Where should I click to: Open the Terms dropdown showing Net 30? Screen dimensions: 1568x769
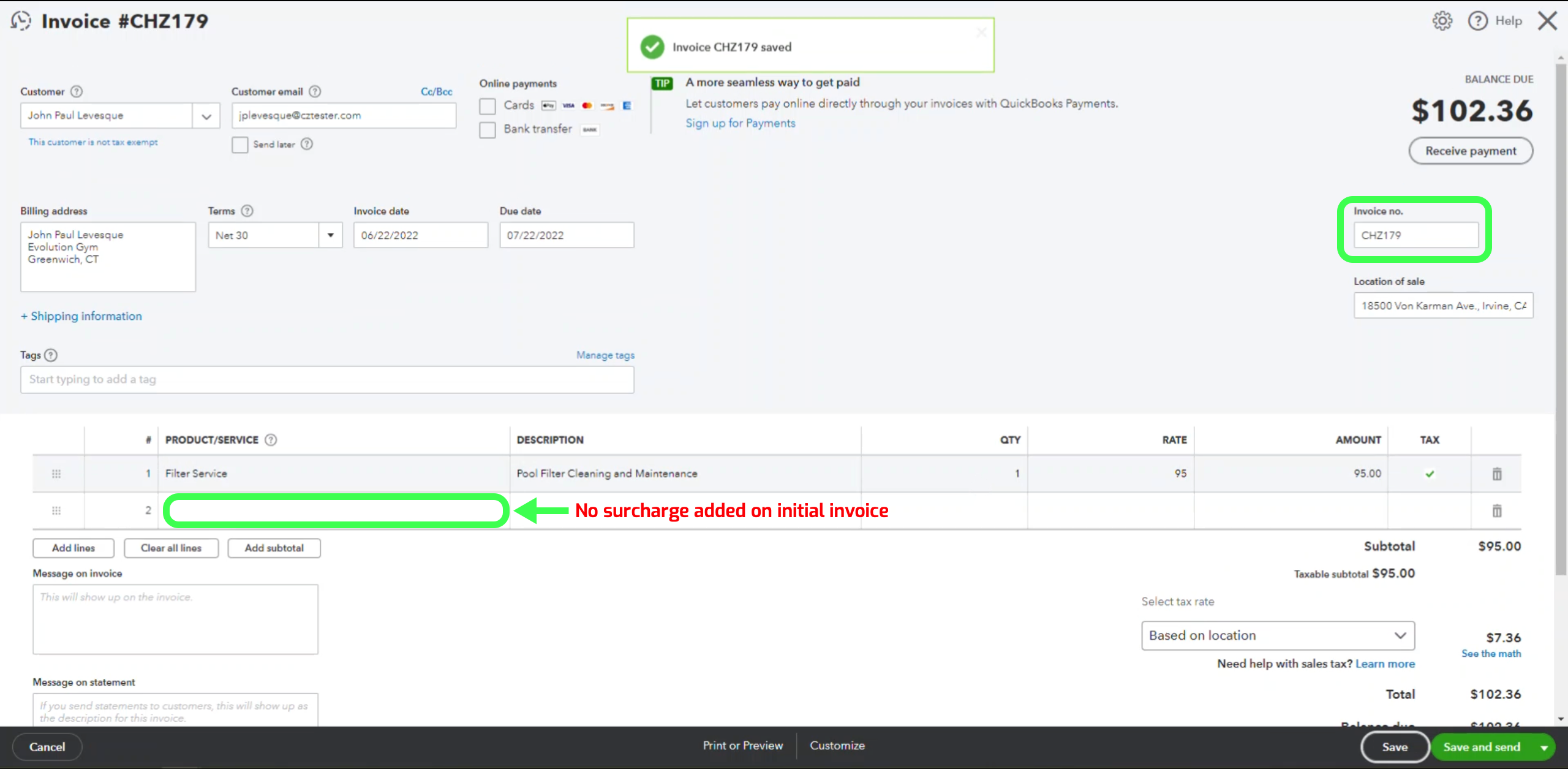click(x=330, y=235)
